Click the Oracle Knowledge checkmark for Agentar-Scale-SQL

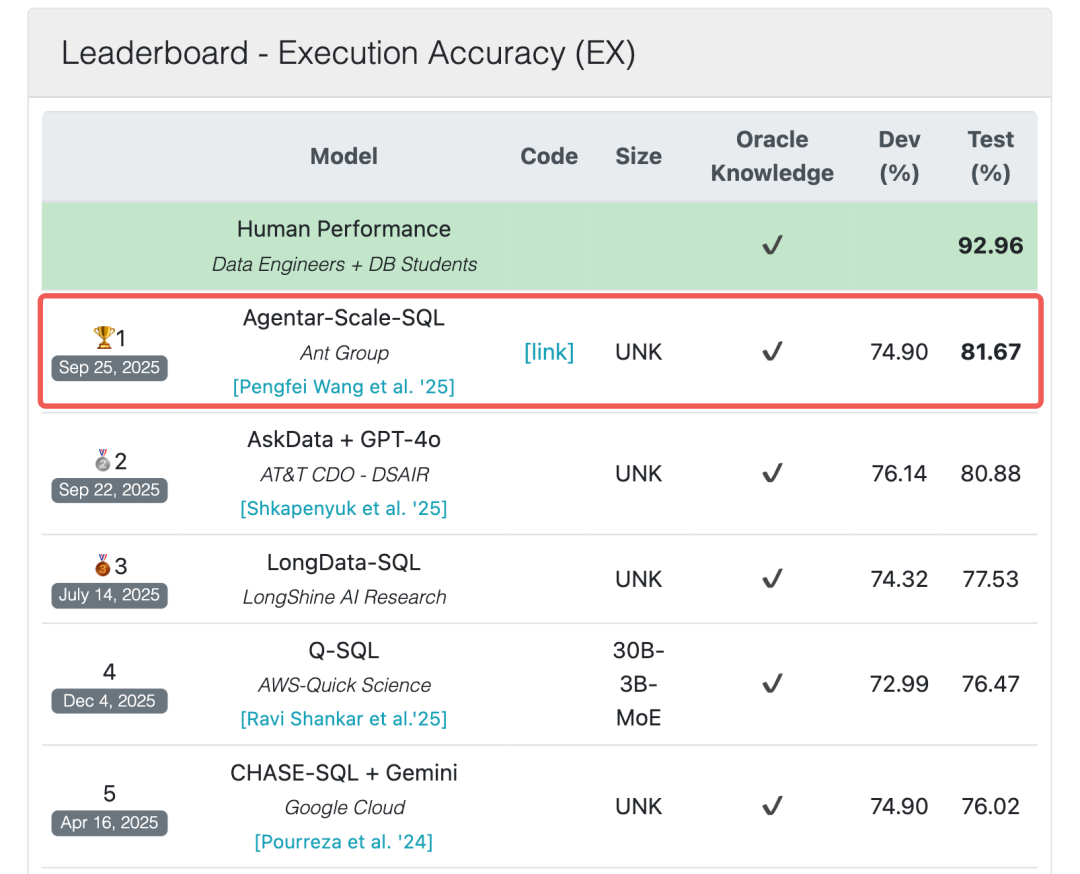[771, 352]
